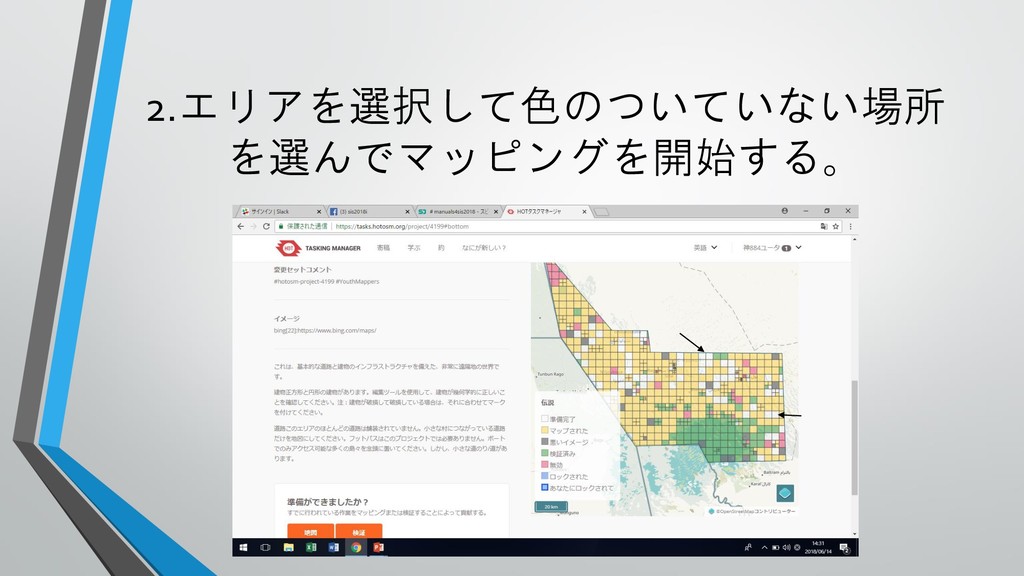Click the 悪いイメージ gray legend swatch
The image size is (1024, 576).
click(545, 442)
